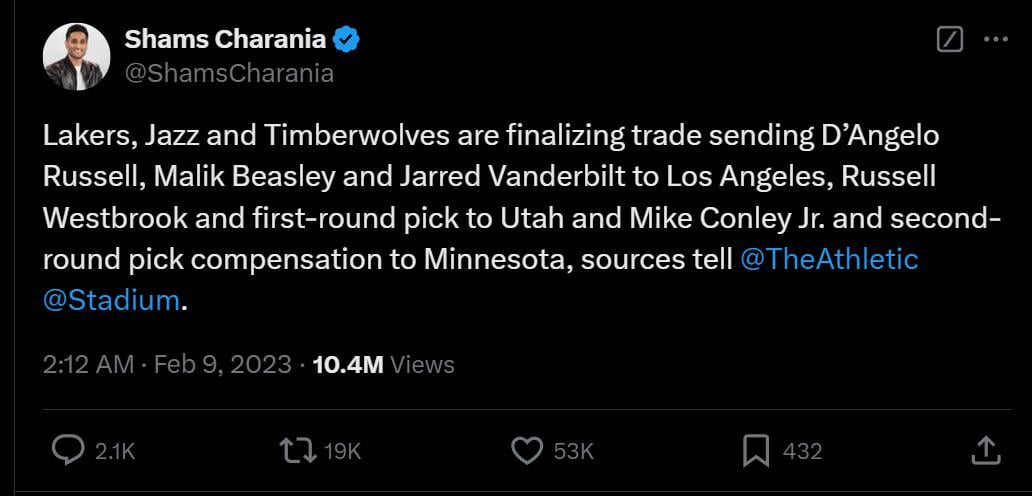Click the reply speech bubble icon

tap(67, 450)
